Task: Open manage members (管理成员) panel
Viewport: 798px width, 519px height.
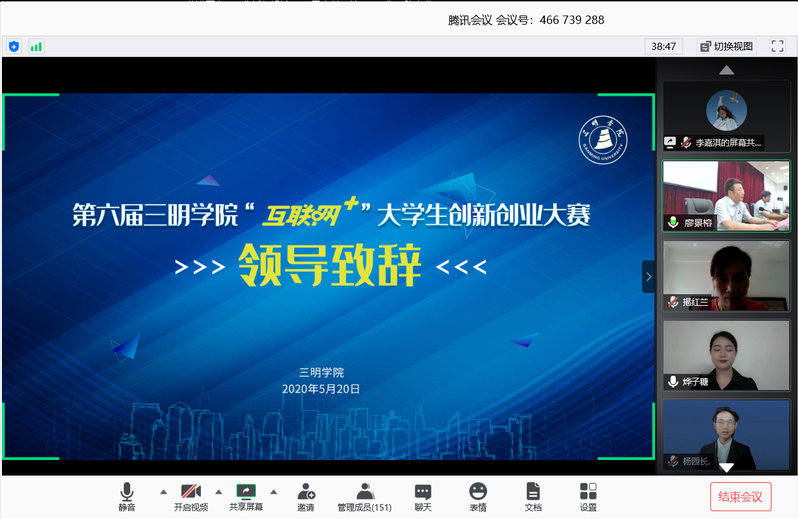Action: [364, 496]
